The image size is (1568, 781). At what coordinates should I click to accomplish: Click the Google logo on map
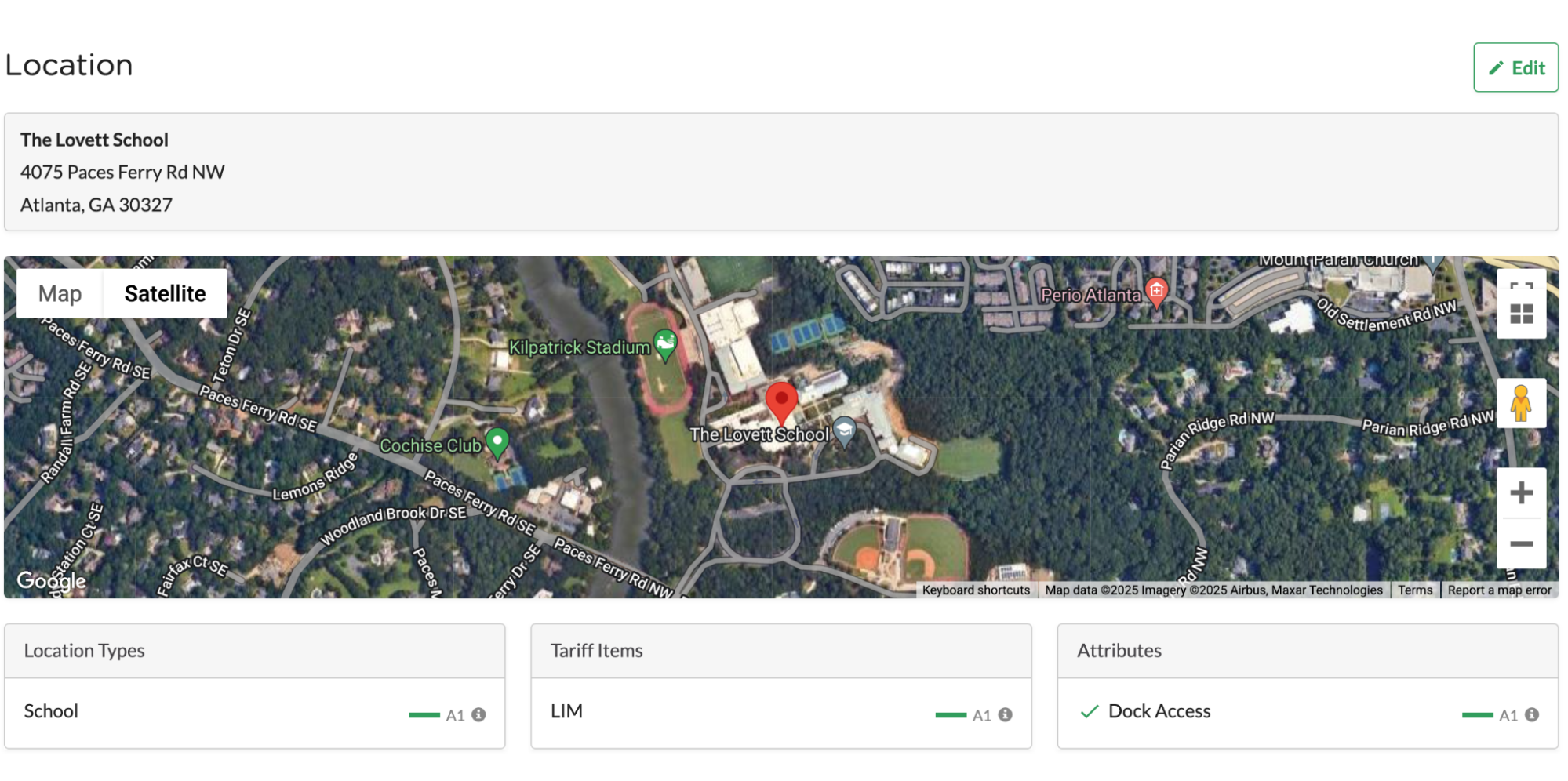52,581
